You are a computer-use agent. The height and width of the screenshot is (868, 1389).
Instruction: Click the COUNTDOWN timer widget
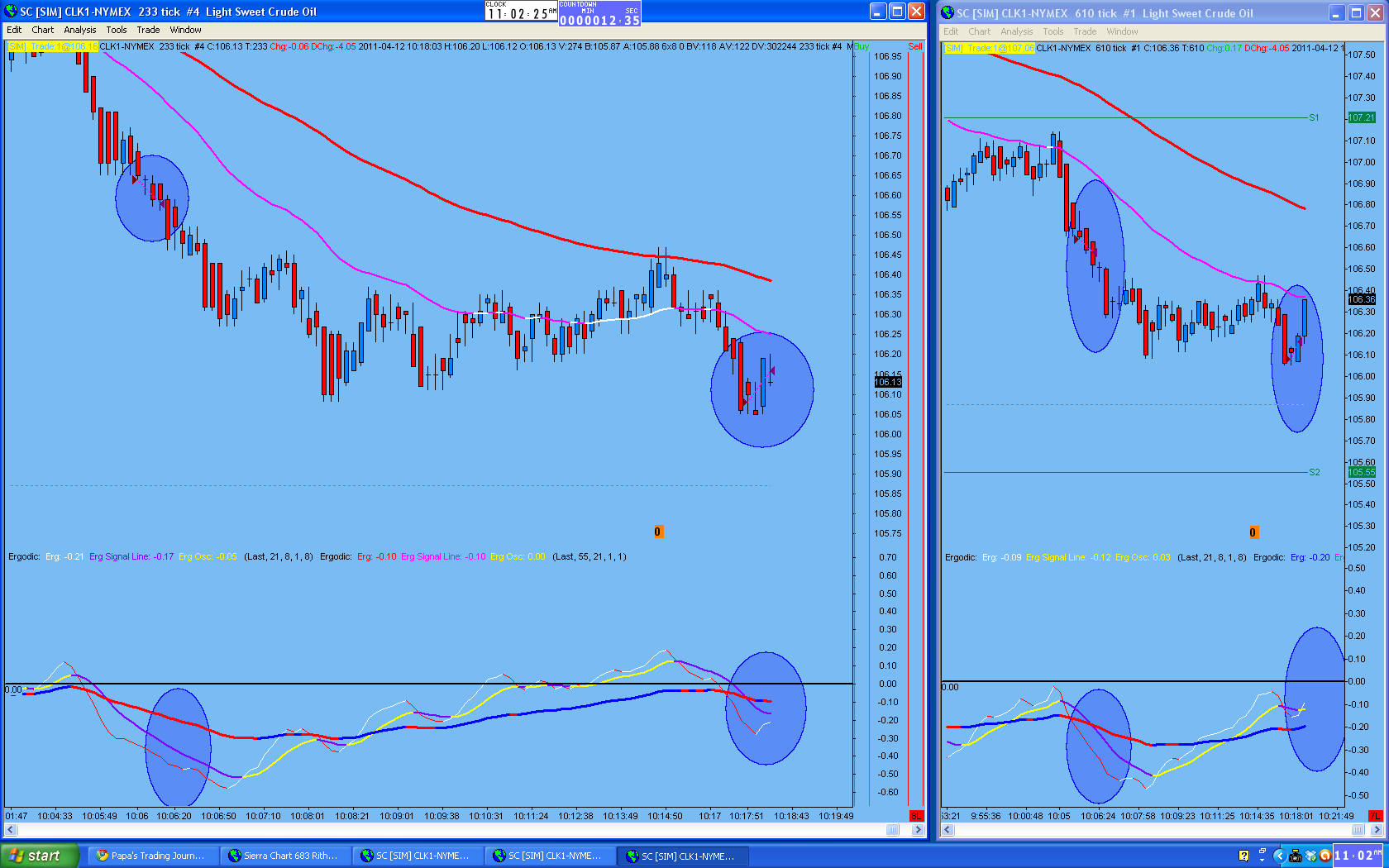(x=599, y=13)
